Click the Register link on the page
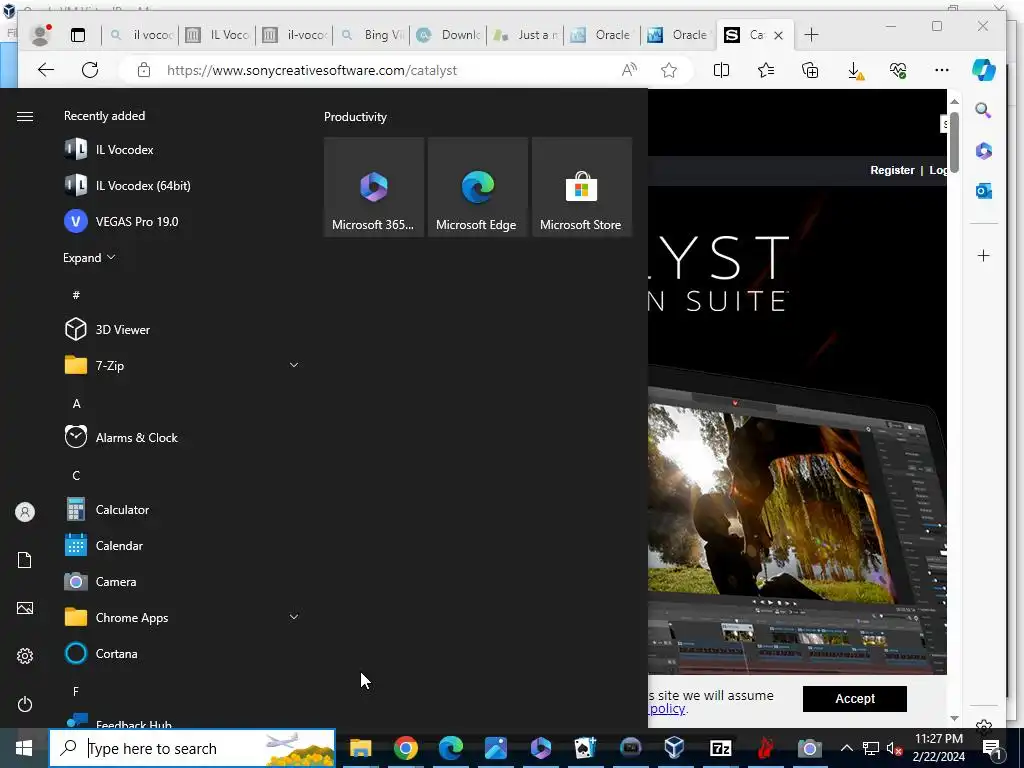 pyautogui.click(x=892, y=170)
